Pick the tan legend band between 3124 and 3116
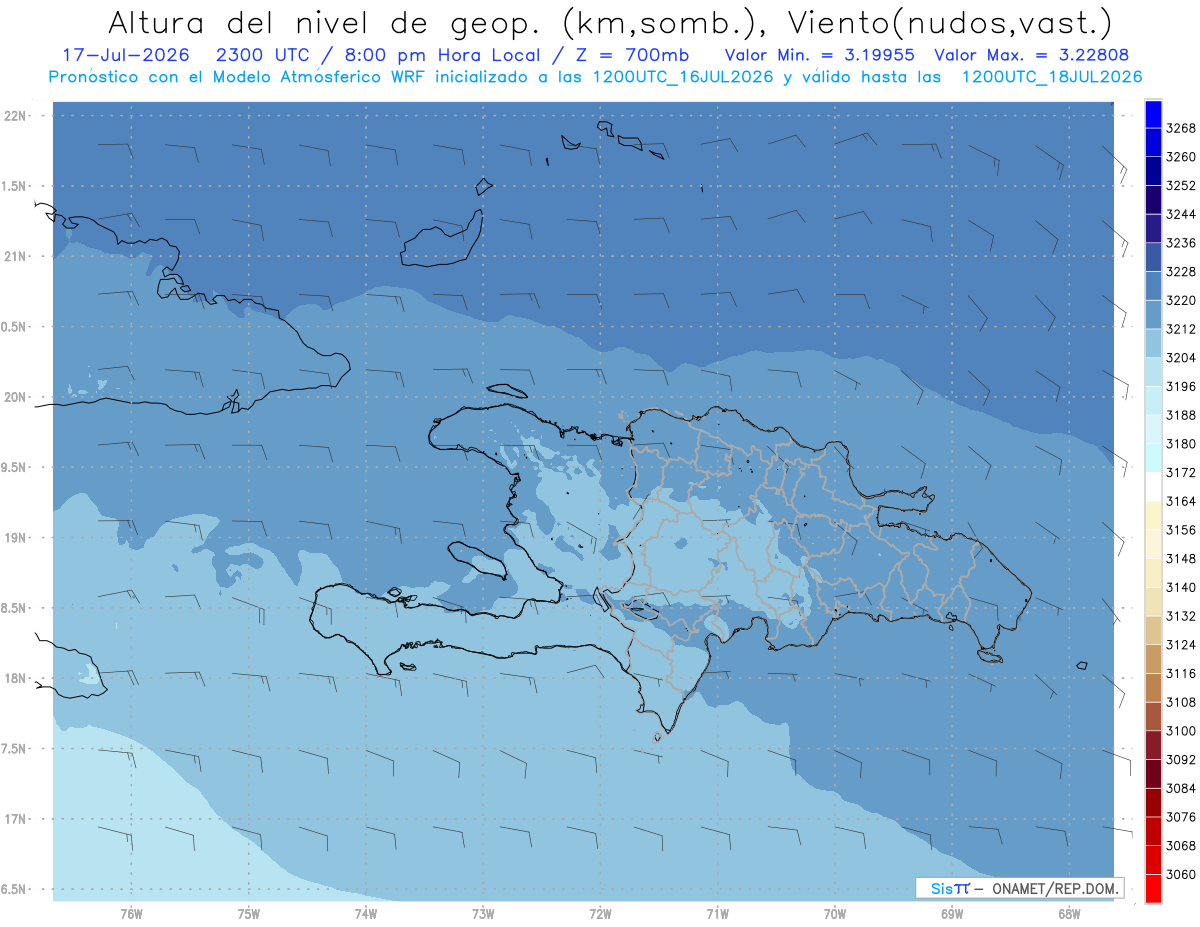Screen dimensions: 1200x927 tap(1153, 659)
